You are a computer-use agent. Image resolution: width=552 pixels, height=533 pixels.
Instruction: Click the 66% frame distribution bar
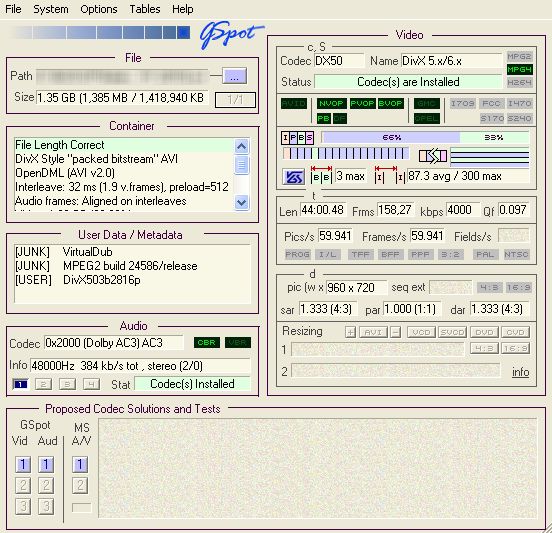391,137
